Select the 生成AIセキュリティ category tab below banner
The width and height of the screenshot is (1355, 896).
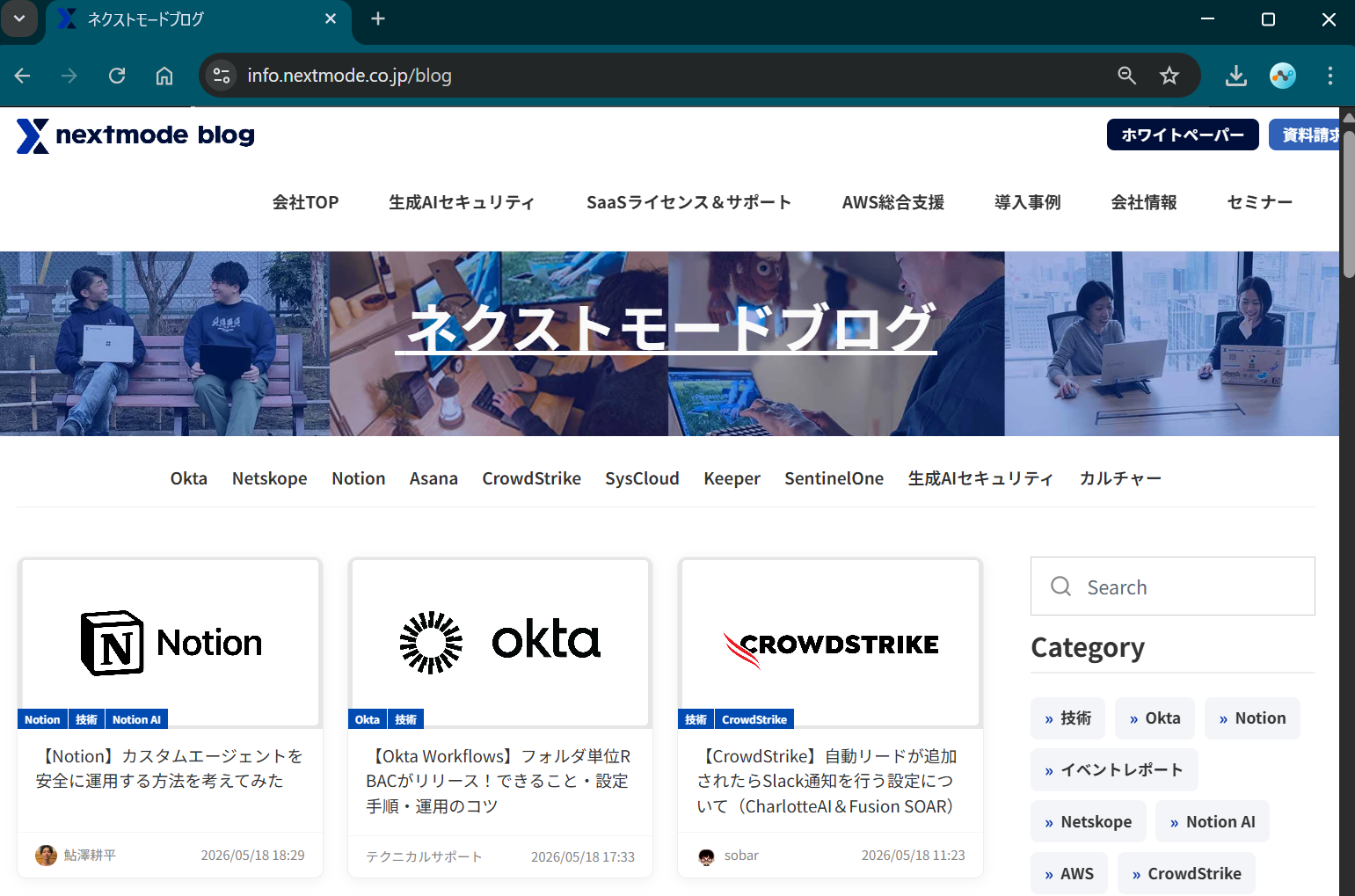coord(981,478)
